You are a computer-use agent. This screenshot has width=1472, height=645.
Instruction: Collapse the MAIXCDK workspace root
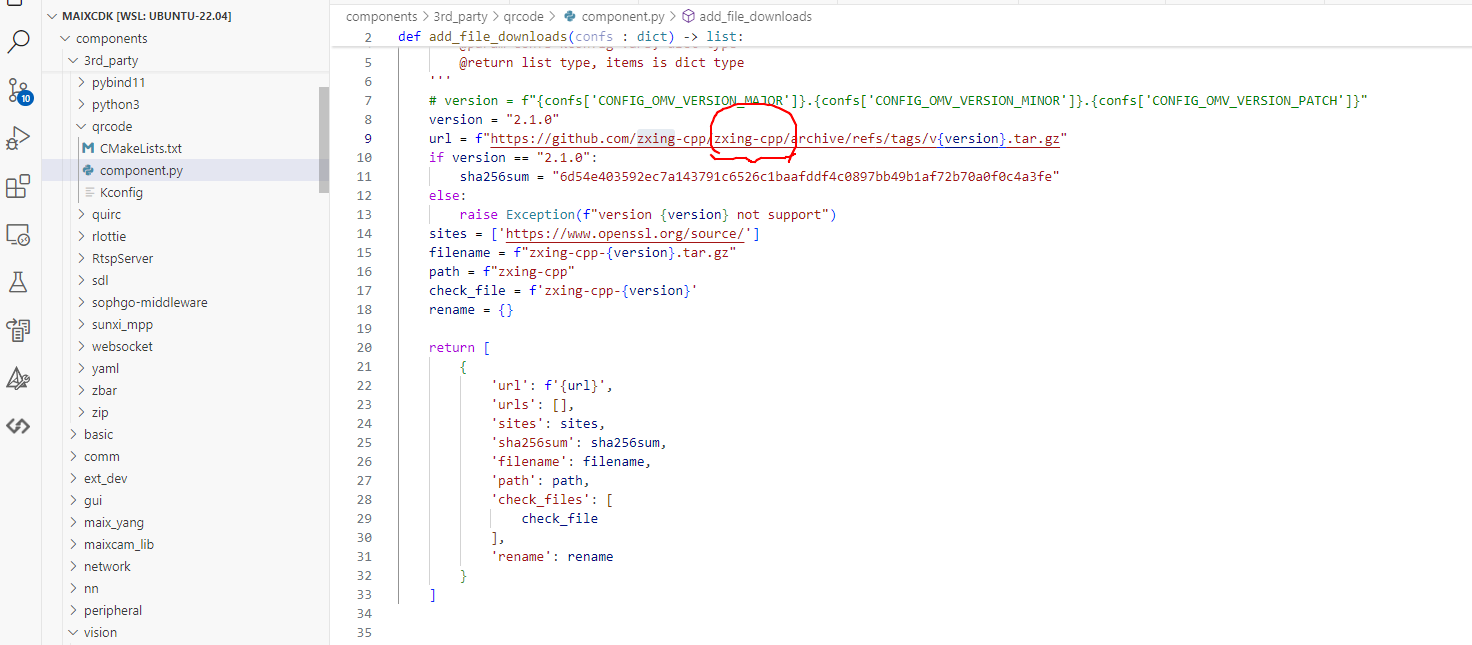click(x=53, y=16)
